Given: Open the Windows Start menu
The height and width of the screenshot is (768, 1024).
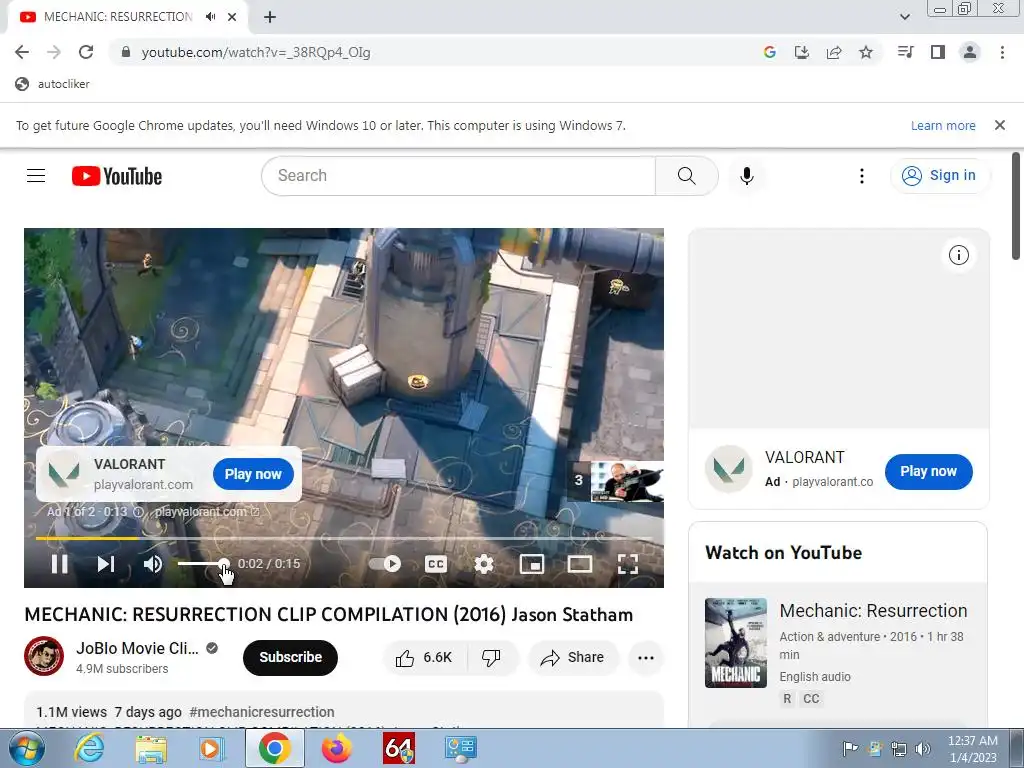Looking at the screenshot, I should coord(25,748).
